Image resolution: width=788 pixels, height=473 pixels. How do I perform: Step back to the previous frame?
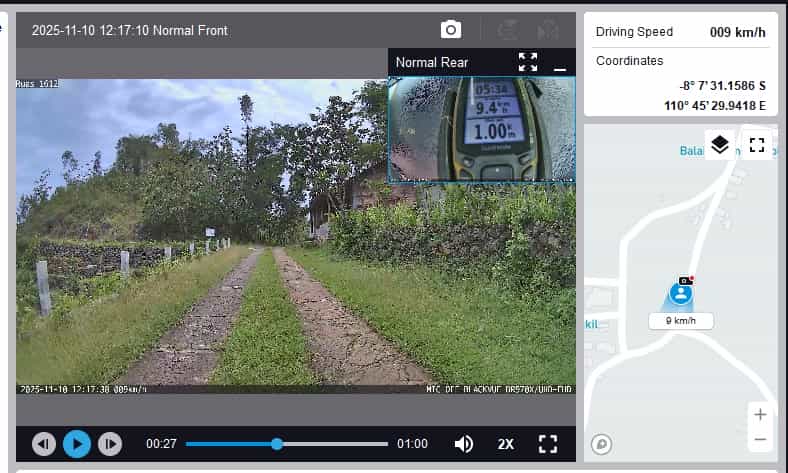tap(43, 443)
